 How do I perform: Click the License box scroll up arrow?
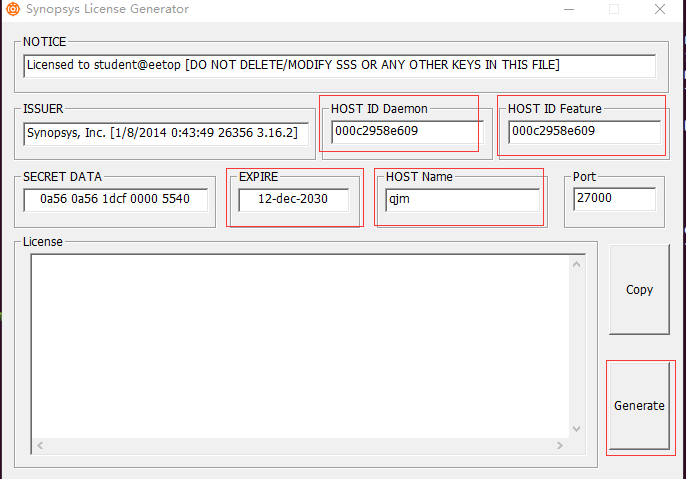pos(577,264)
